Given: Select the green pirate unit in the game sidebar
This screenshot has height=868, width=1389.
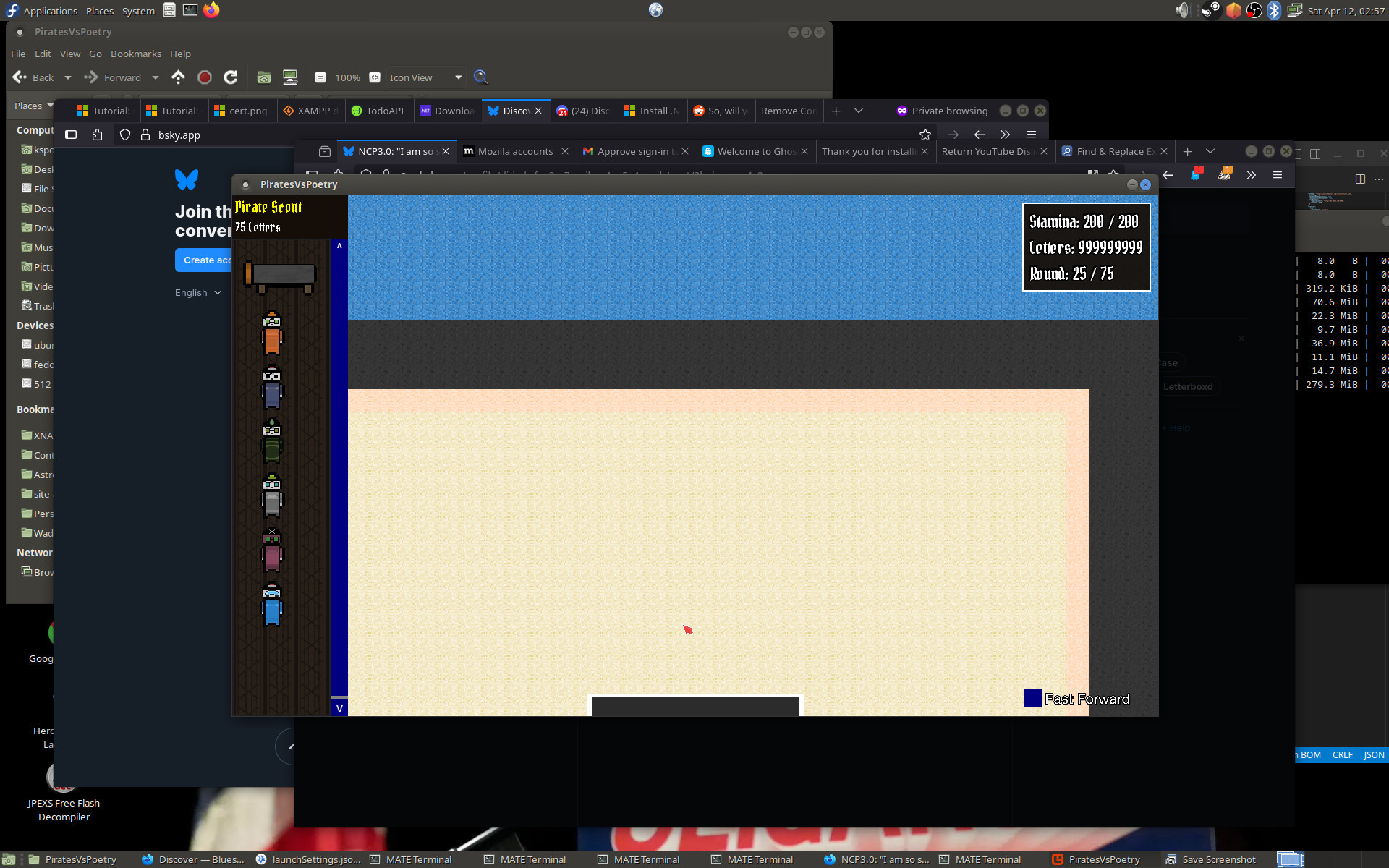Looking at the screenshot, I should coord(272,442).
